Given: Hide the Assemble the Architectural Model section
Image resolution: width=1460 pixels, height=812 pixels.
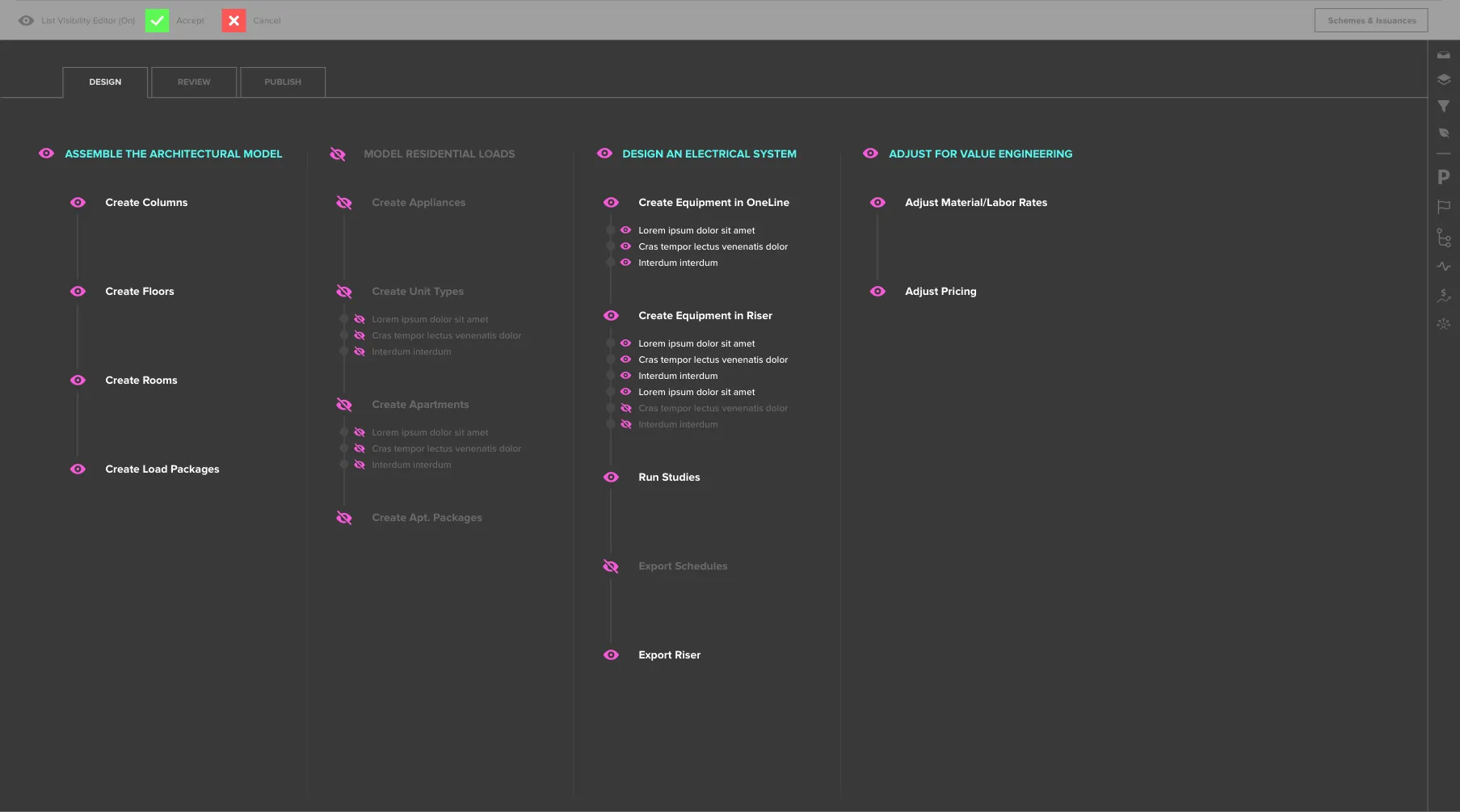Looking at the screenshot, I should point(46,154).
